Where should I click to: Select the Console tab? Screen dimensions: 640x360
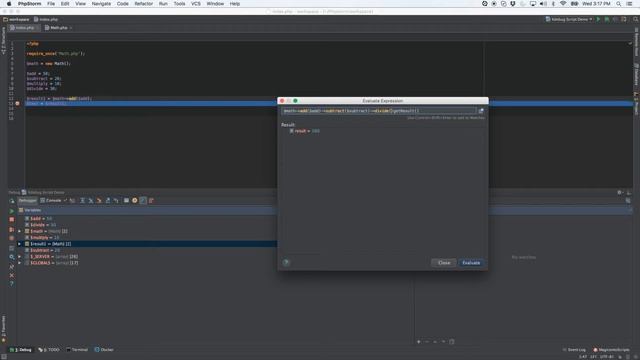51,200
